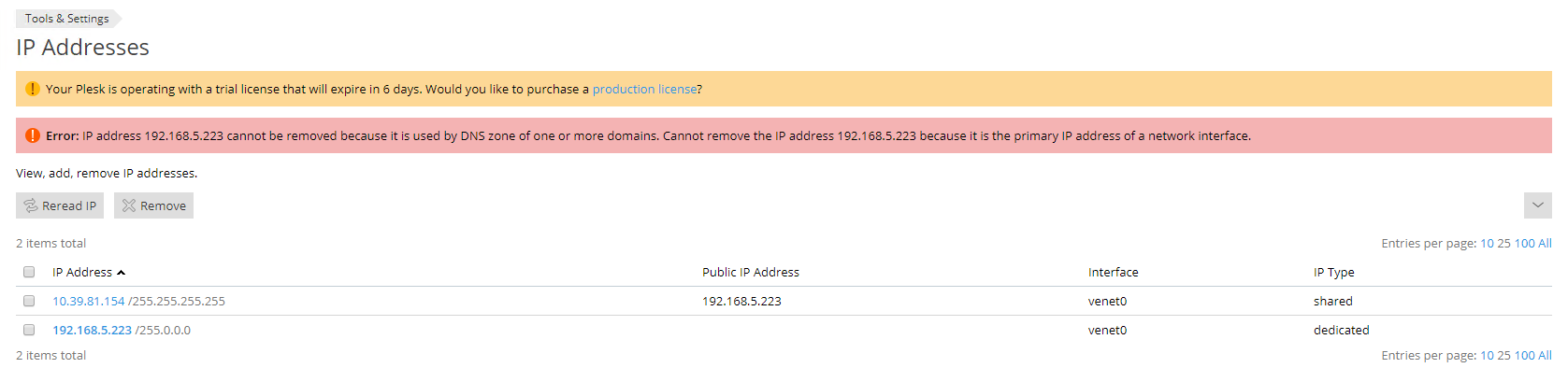The image size is (1568, 382).
Task: Click the Reread IP refresh icon
Action: pyautogui.click(x=31, y=205)
